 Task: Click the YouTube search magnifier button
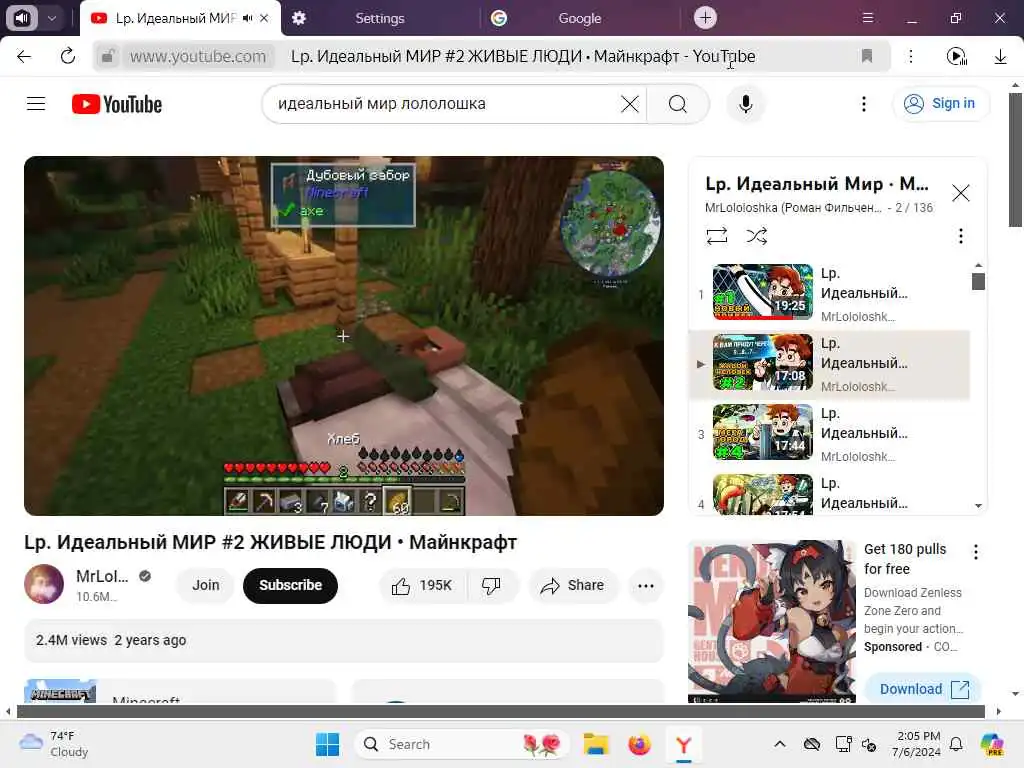[x=677, y=104]
